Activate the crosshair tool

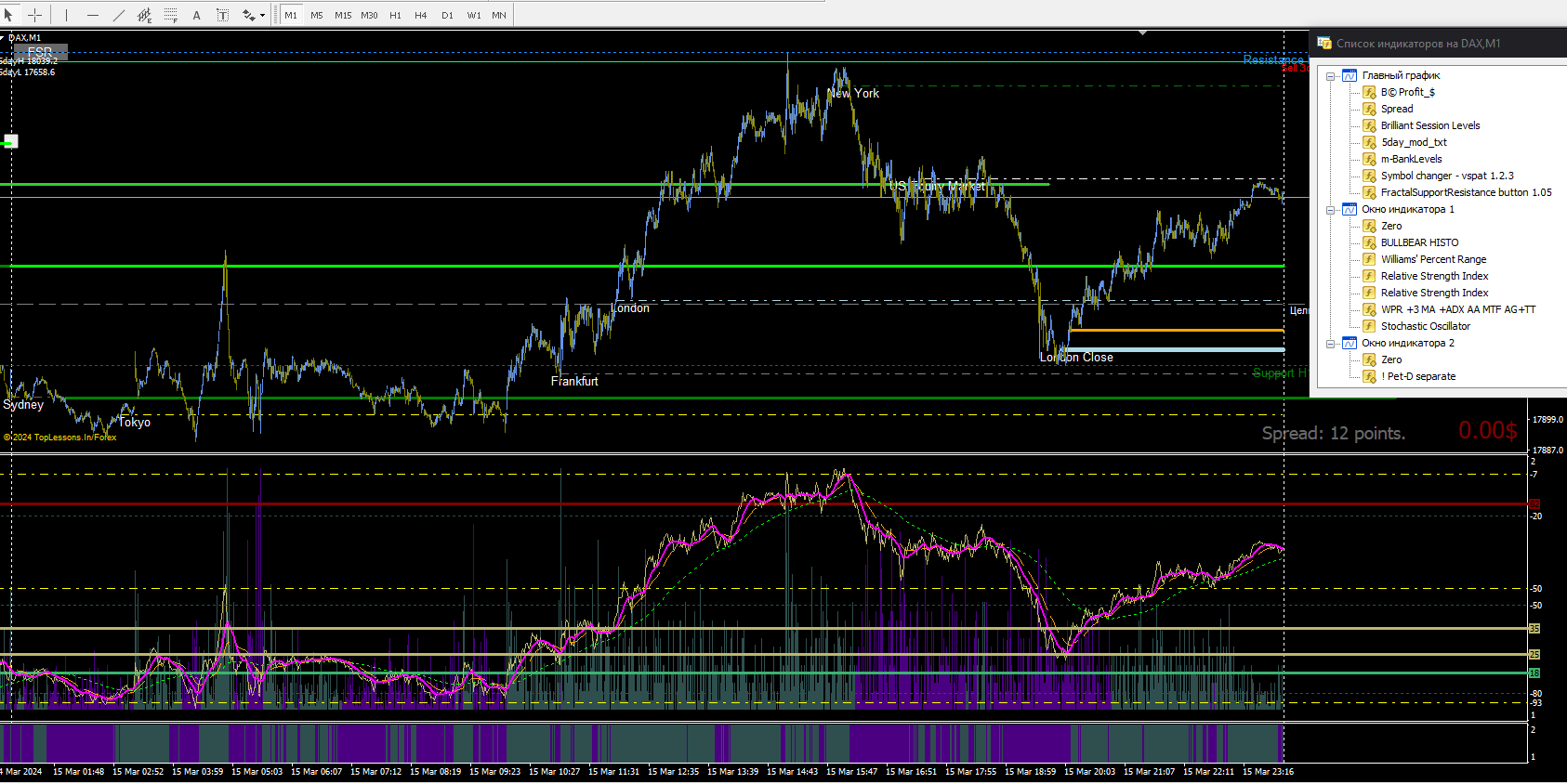coord(34,15)
